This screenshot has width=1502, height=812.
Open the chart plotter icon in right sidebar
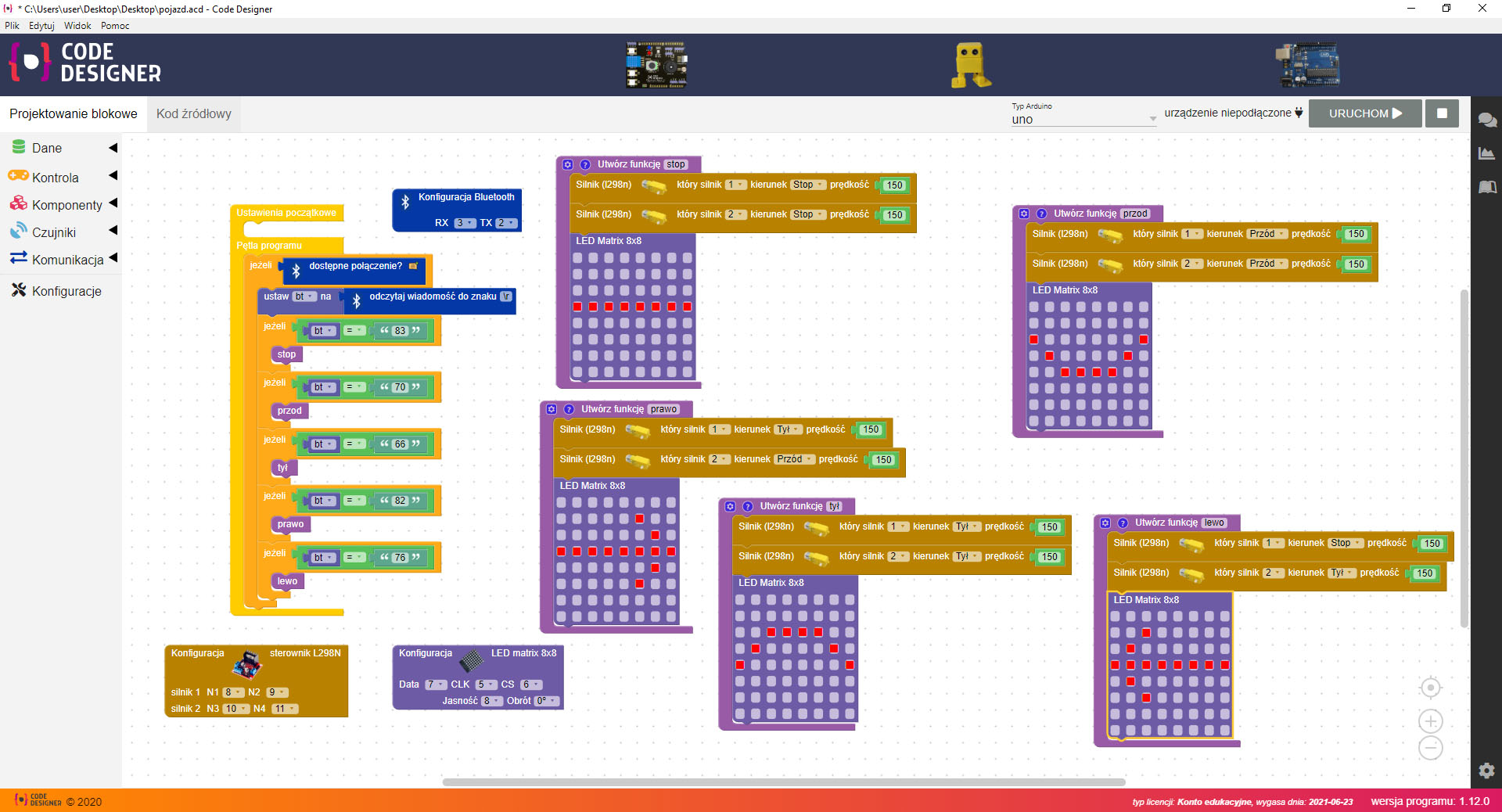click(1487, 153)
